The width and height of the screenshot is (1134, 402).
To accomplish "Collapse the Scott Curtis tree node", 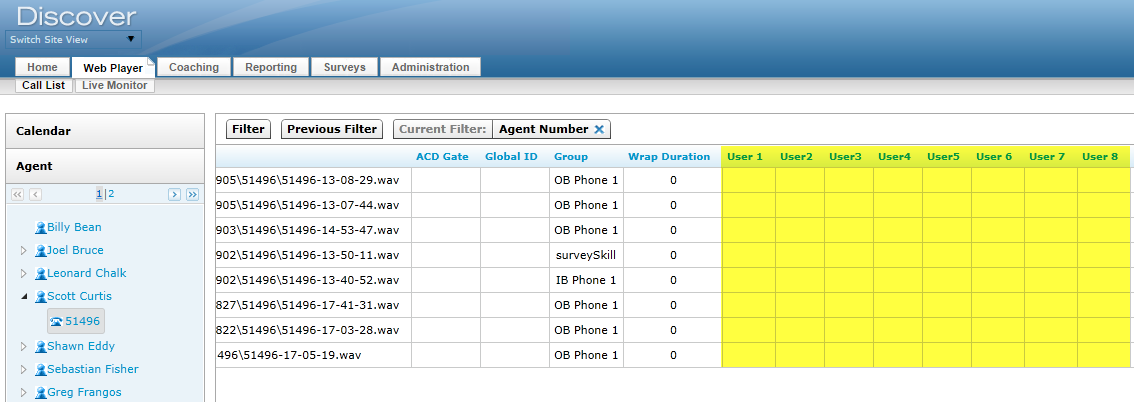I will point(24,297).
